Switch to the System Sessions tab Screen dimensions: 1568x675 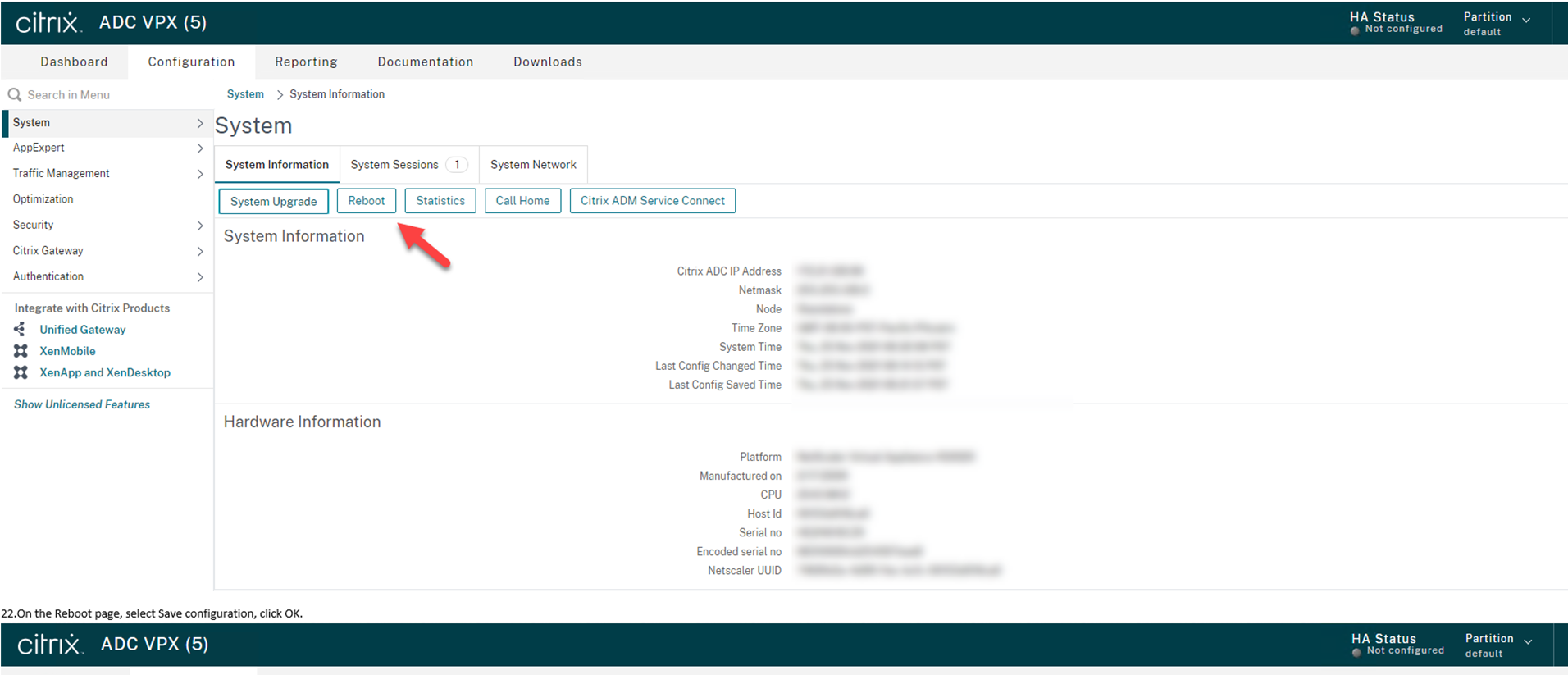pyautogui.click(x=409, y=165)
